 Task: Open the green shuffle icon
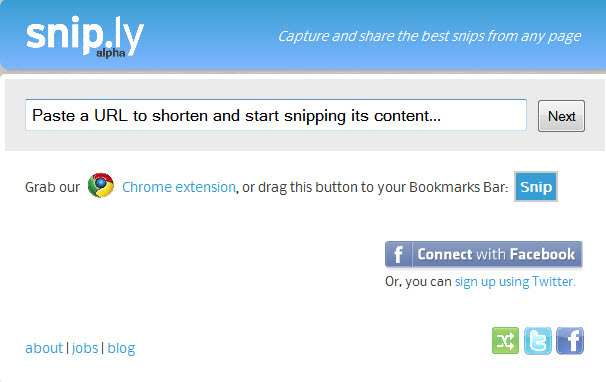(506, 341)
